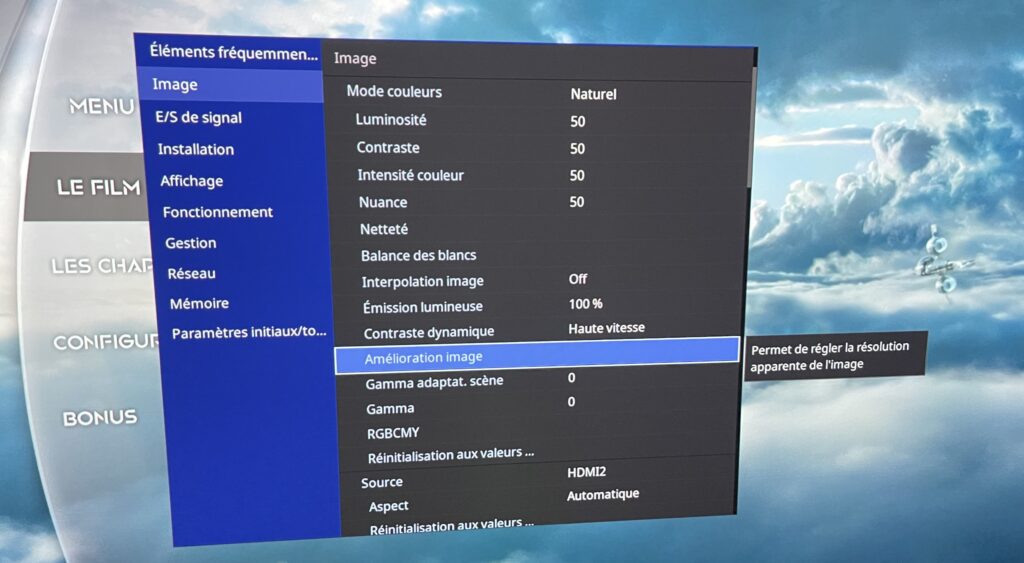1024x563 pixels.
Task: Toggle the Interpolation image Off value
Action: pos(577,279)
